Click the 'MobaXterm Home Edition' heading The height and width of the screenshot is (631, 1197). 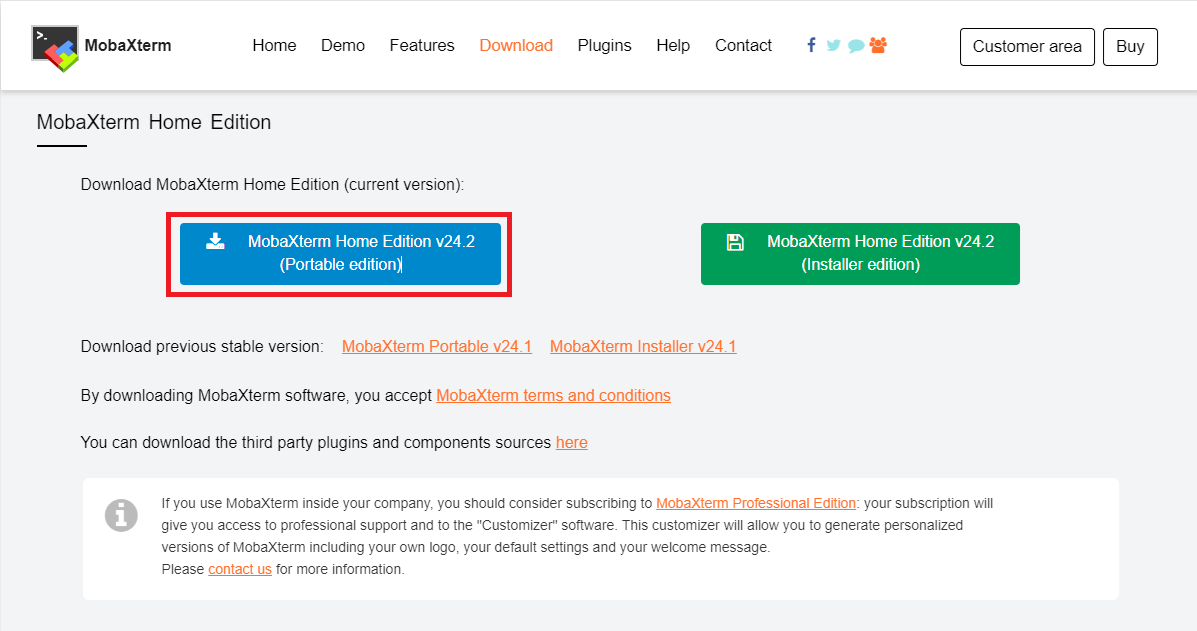coord(153,122)
